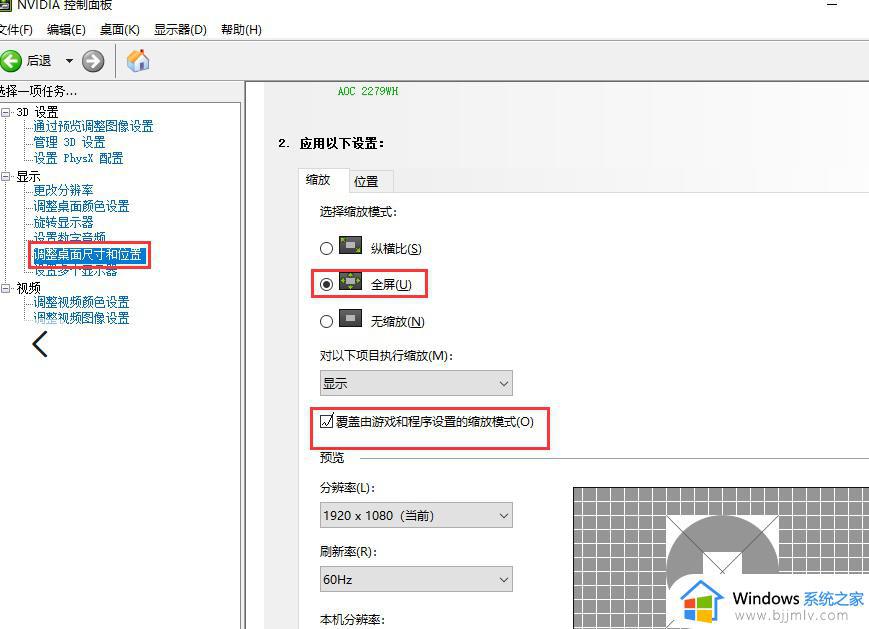Open the 帮助(H) menu
This screenshot has width=869, height=629.
pos(241,30)
